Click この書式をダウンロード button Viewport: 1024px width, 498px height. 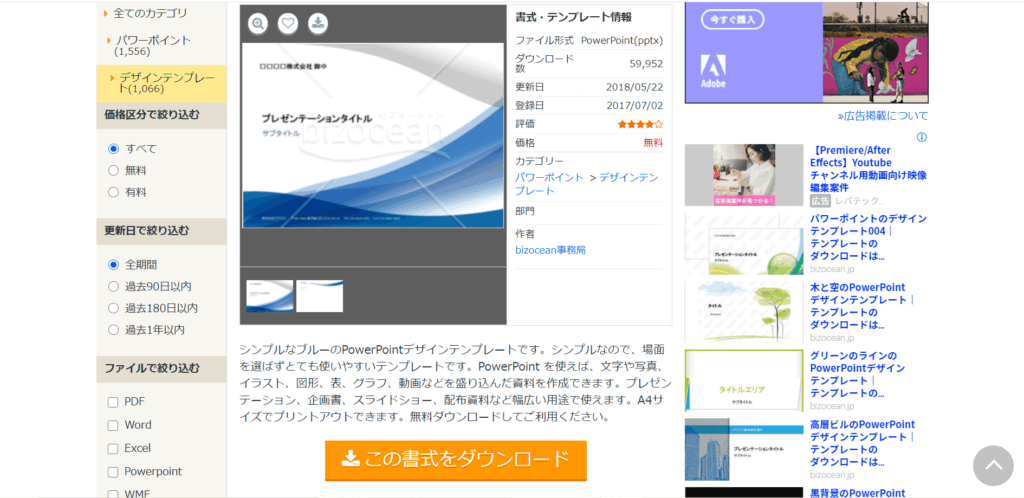point(456,460)
